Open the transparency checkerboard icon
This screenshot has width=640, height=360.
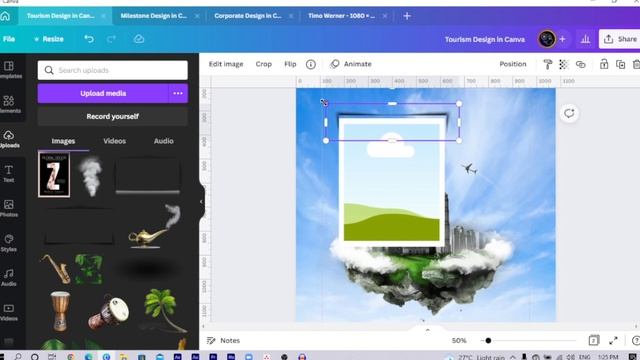(564, 64)
